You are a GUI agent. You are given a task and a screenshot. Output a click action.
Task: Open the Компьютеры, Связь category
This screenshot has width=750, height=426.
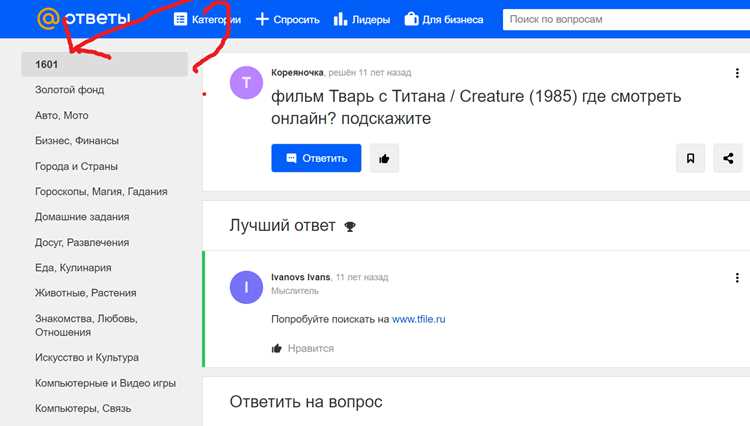point(83,408)
